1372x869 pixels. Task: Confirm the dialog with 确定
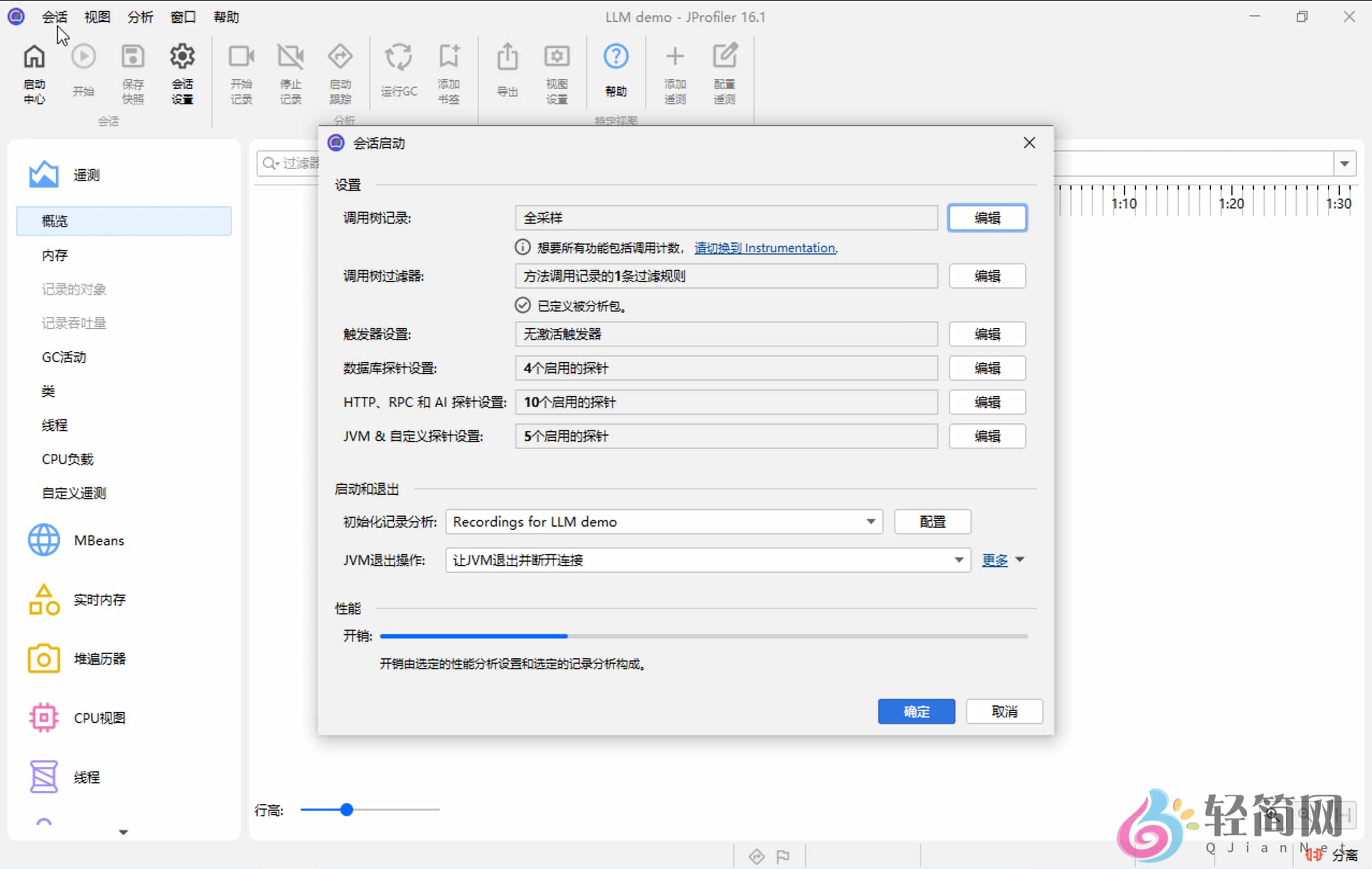pos(916,712)
